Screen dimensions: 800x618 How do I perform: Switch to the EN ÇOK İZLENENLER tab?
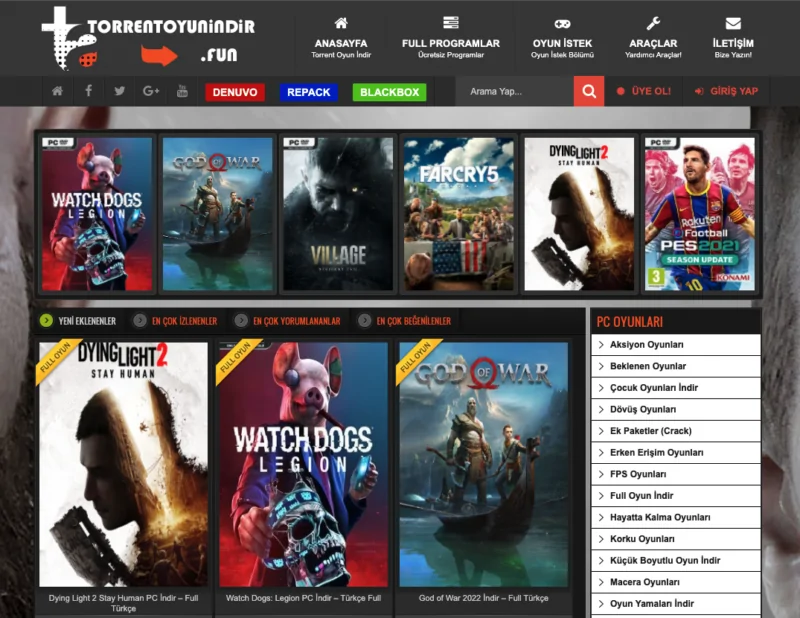(x=185, y=321)
